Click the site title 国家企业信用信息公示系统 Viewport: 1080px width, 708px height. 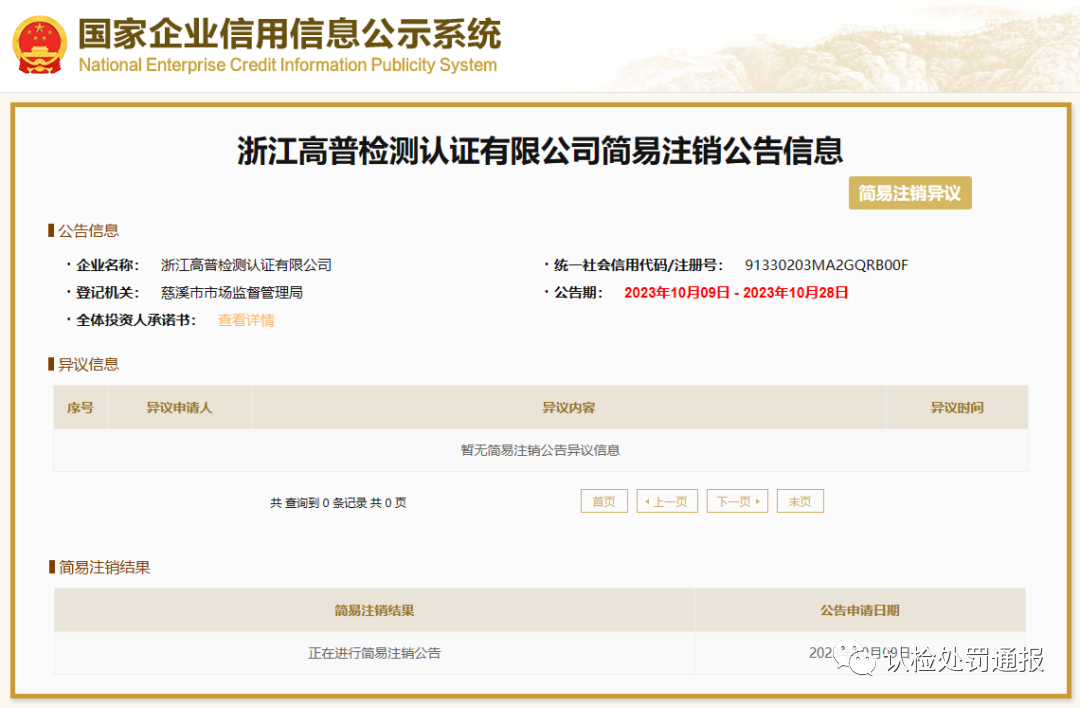pyautogui.click(x=289, y=34)
